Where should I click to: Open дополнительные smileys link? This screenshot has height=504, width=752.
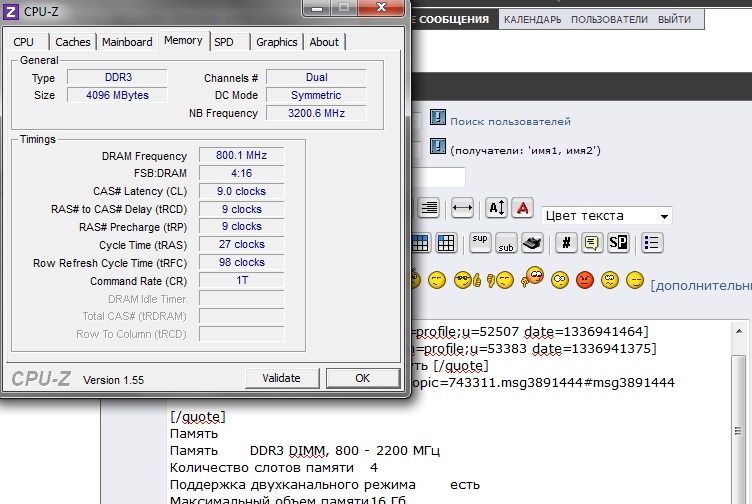tap(701, 286)
